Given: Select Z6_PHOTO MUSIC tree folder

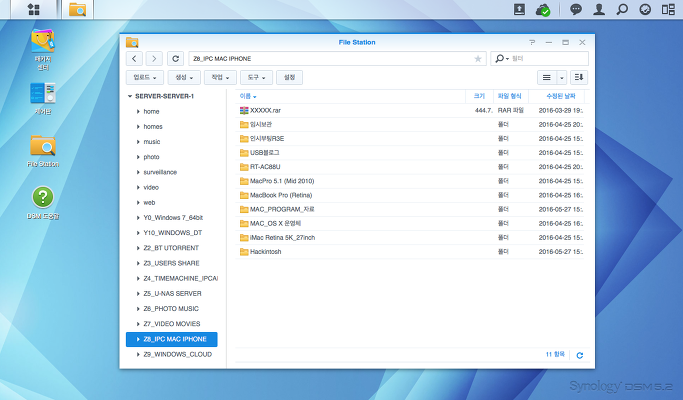Looking at the screenshot, I should [x=171, y=308].
